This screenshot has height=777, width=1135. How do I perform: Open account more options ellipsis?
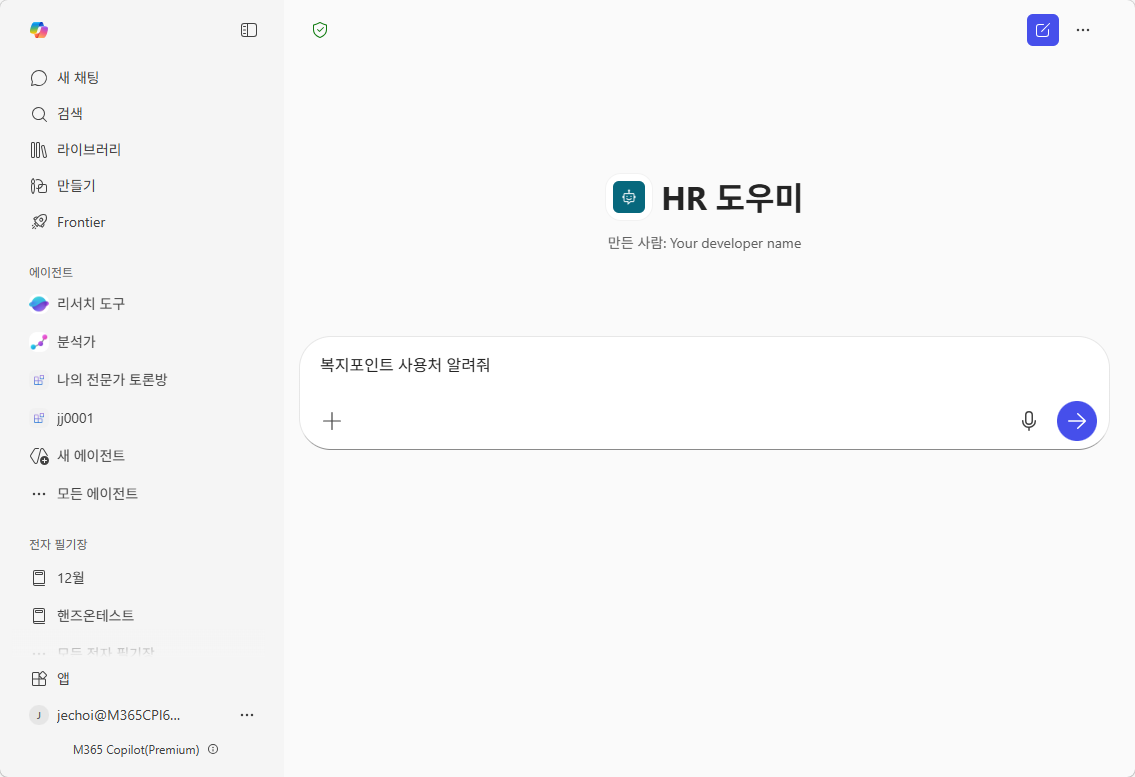247,715
